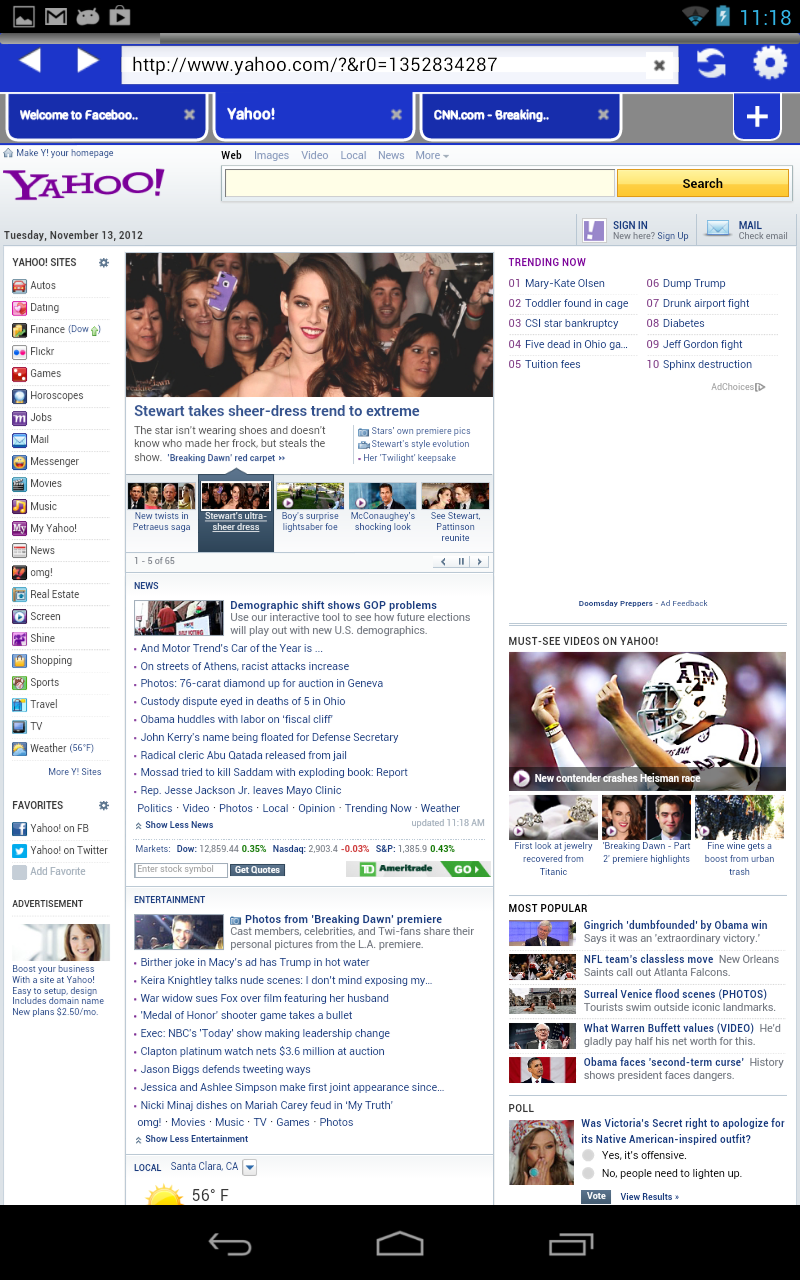Click the Check email envelope icon
The image size is (800, 1280).
pos(717,229)
